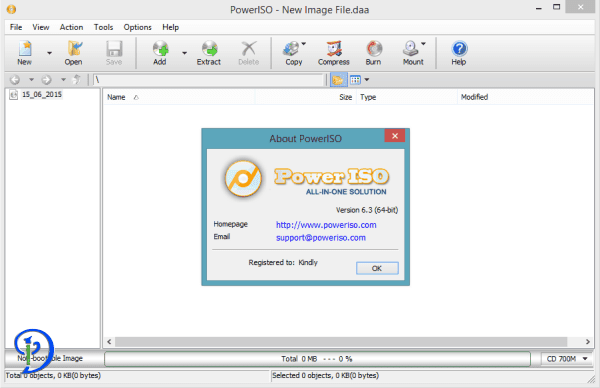Image resolution: width=600 pixels, height=388 pixels.
Task: Open the View menu
Action: [x=41, y=27]
